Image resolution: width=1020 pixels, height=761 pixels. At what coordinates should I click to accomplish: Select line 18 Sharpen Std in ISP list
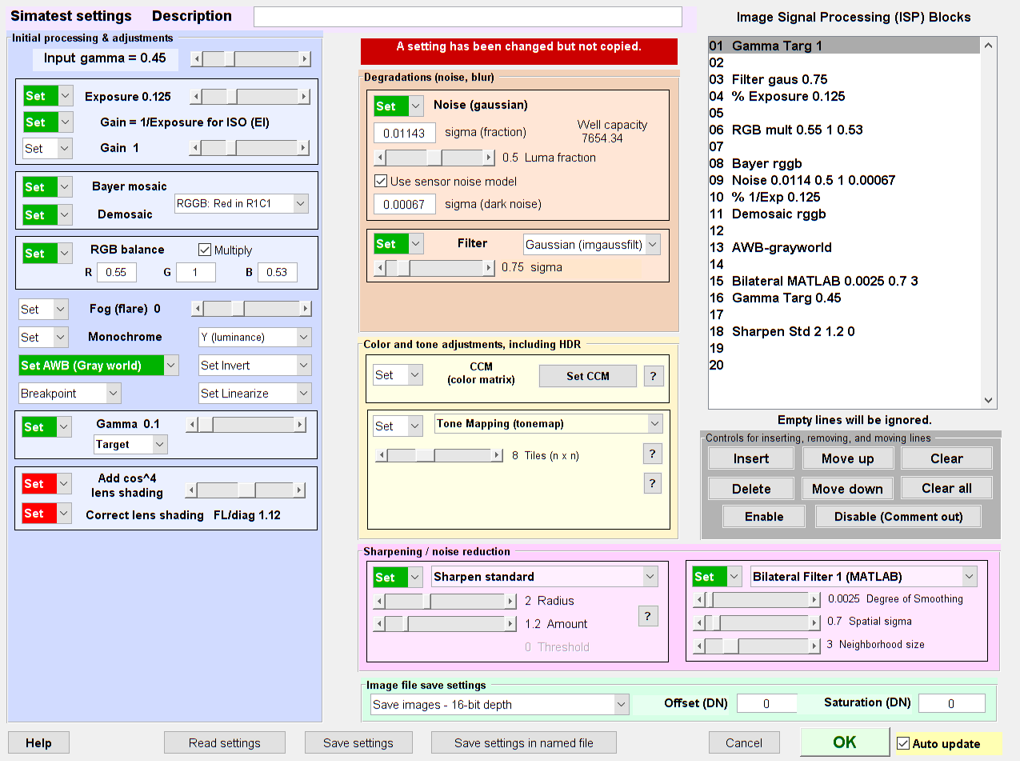pyautogui.click(x=793, y=332)
